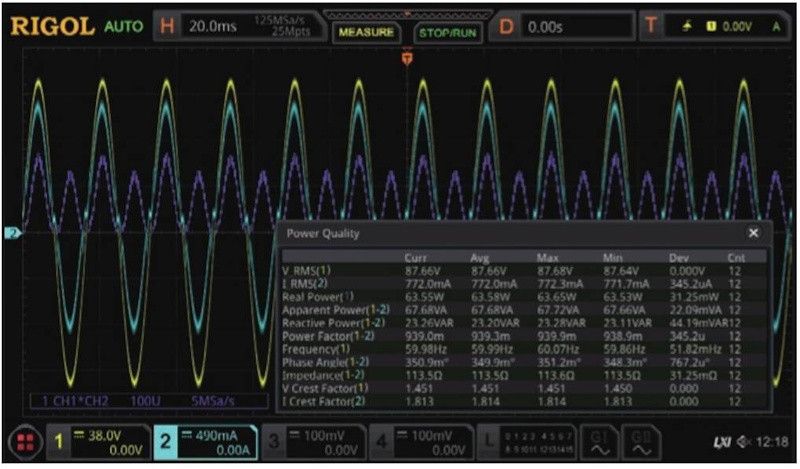Toggle channel 2 with 490mA scale
This screenshot has width=800, height=469.
[203, 441]
